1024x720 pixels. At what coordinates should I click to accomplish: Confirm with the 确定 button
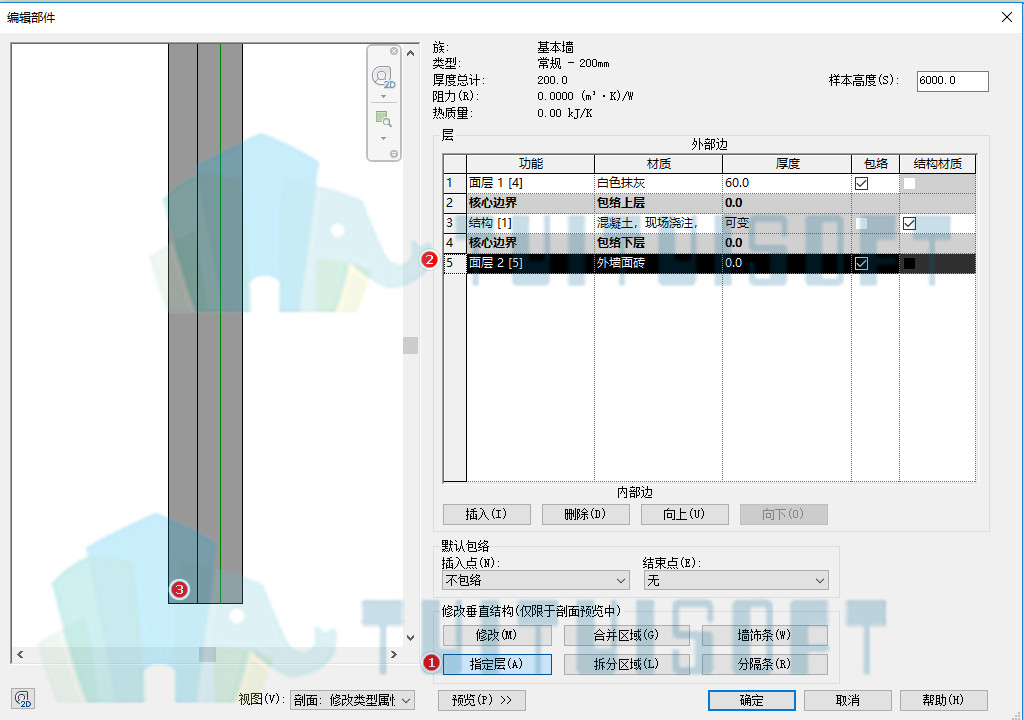[752, 700]
